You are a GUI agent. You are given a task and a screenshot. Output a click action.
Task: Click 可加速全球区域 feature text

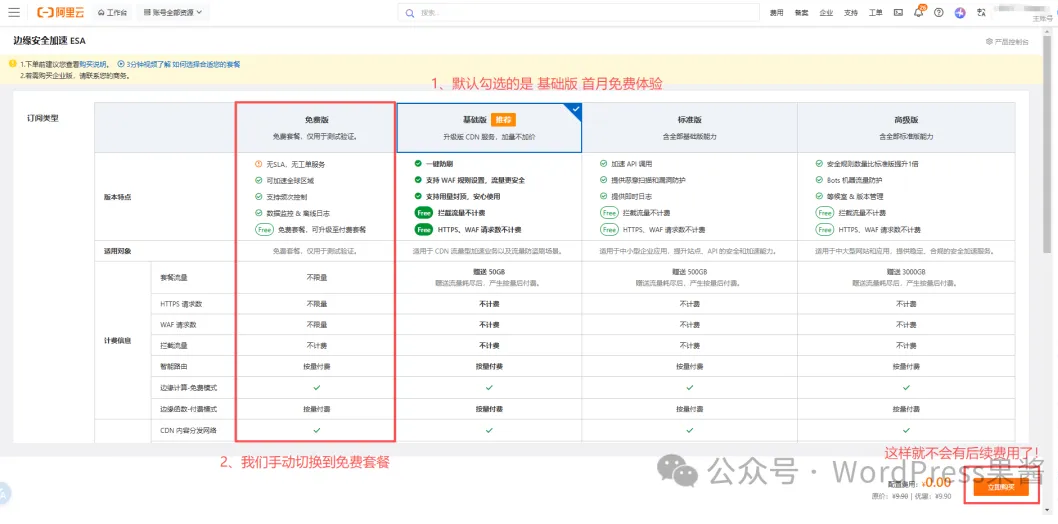coord(289,180)
